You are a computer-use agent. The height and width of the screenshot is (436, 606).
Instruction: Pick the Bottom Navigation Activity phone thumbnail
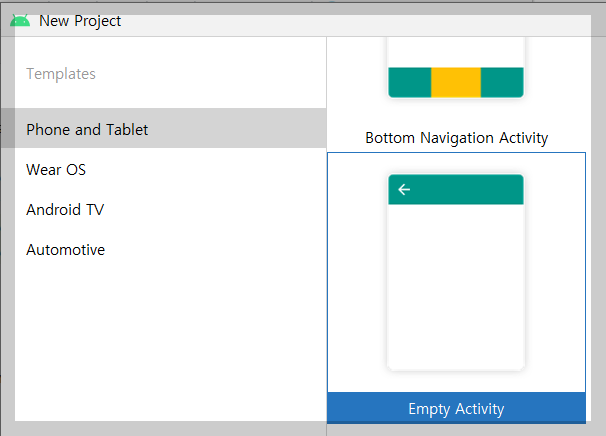coord(456,68)
